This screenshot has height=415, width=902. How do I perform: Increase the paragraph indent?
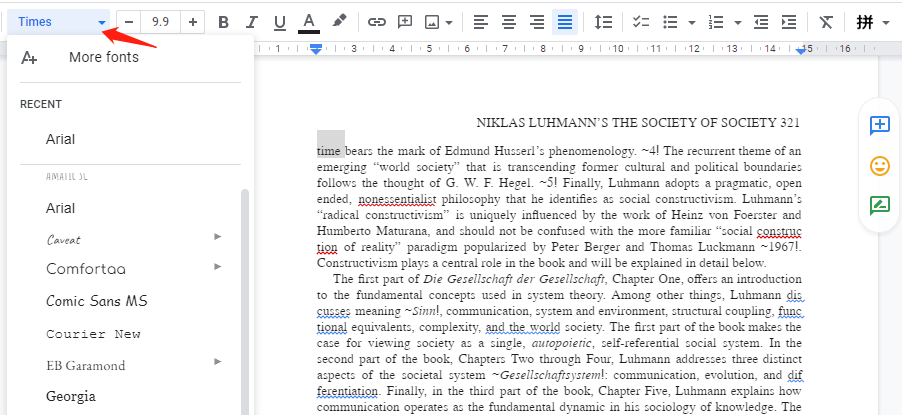pyautogui.click(x=789, y=22)
